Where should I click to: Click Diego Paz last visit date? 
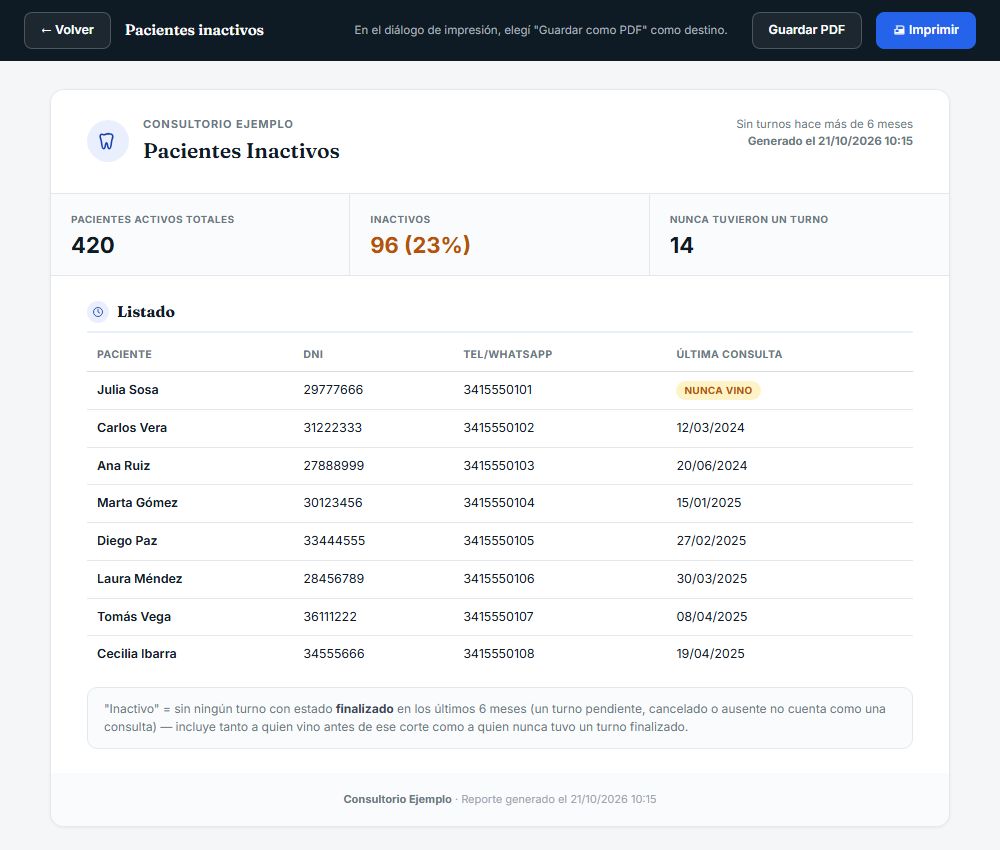711,541
